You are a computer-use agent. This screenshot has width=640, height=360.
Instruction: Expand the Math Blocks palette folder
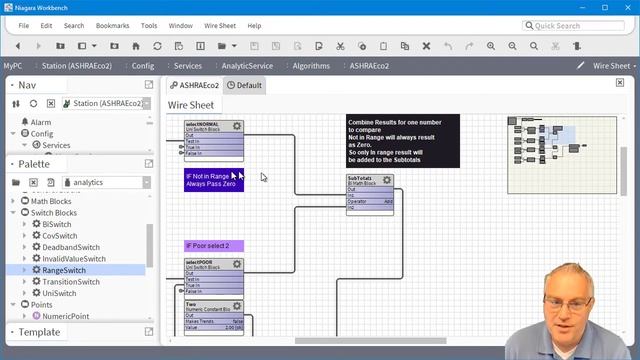[x=13, y=201]
